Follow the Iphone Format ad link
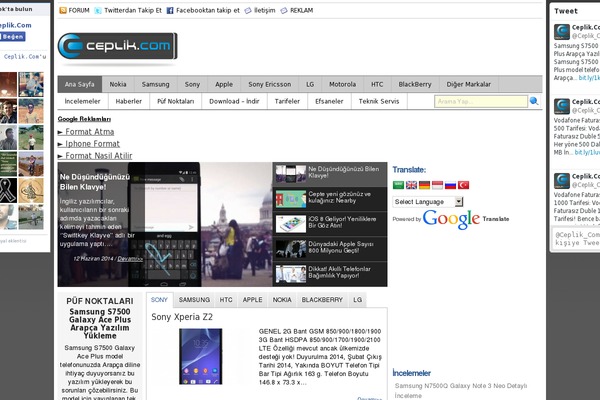Viewport: 600px width, 400px height. 92,144
